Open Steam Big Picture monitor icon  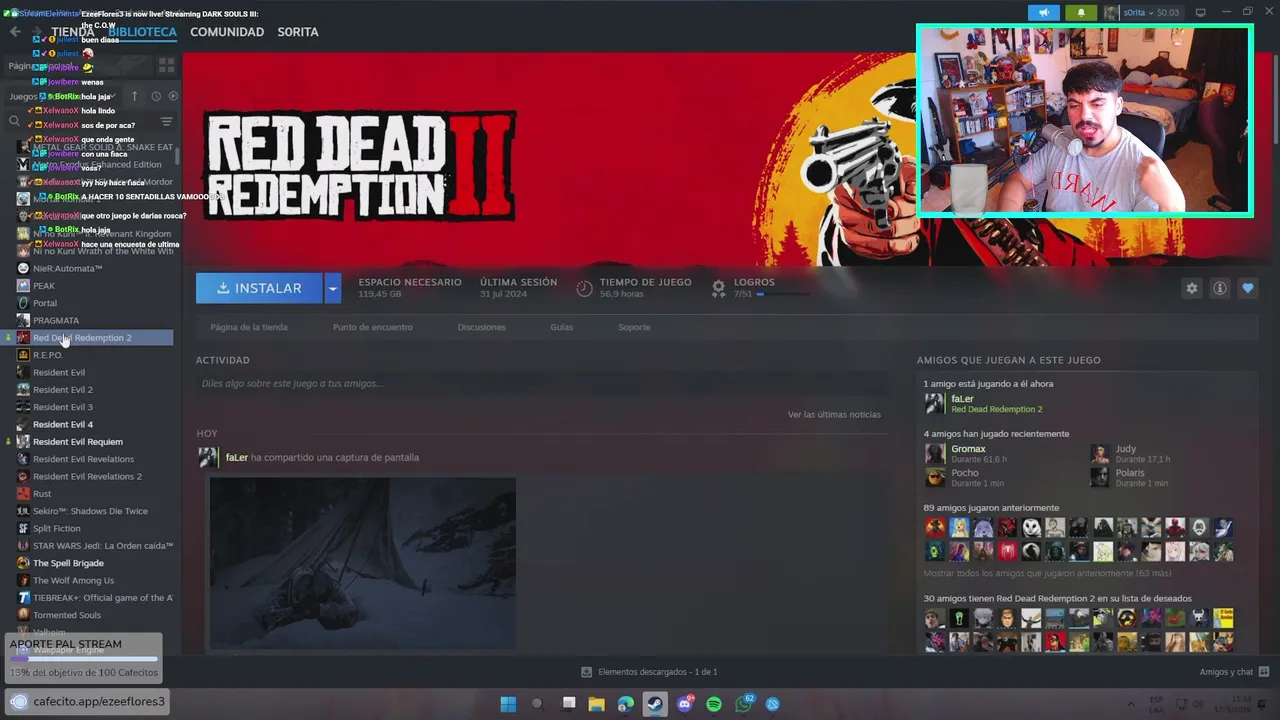[x=1201, y=13]
